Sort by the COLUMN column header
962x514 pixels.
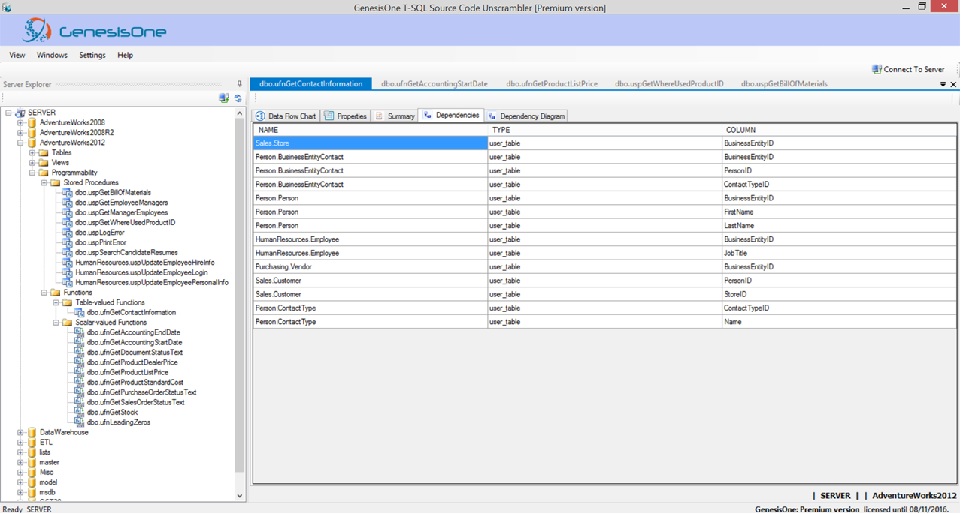click(x=839, y=130)
